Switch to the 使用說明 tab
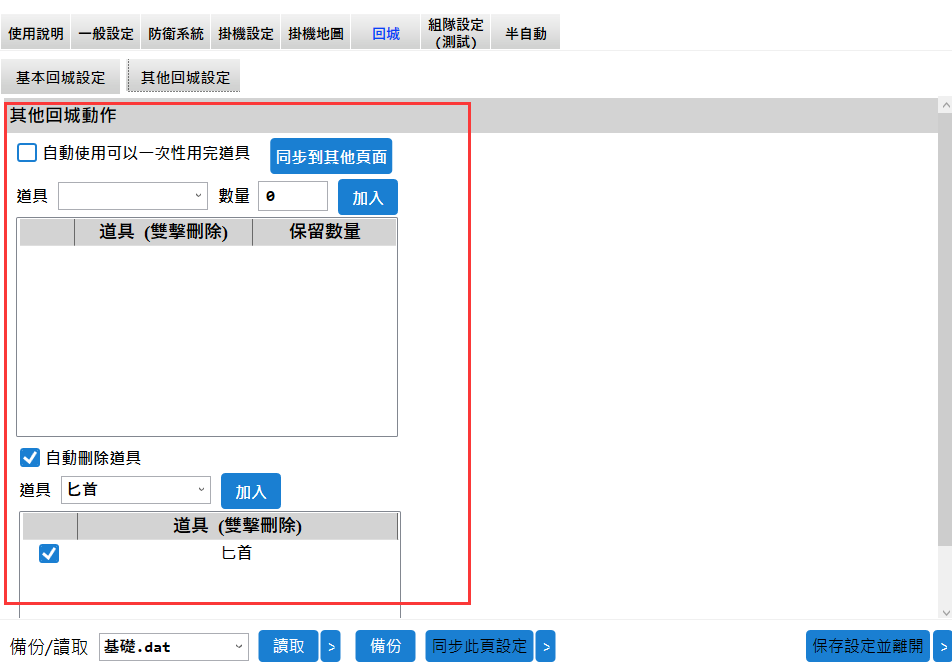This screenshot has width=952, height=671. [35, 31]
